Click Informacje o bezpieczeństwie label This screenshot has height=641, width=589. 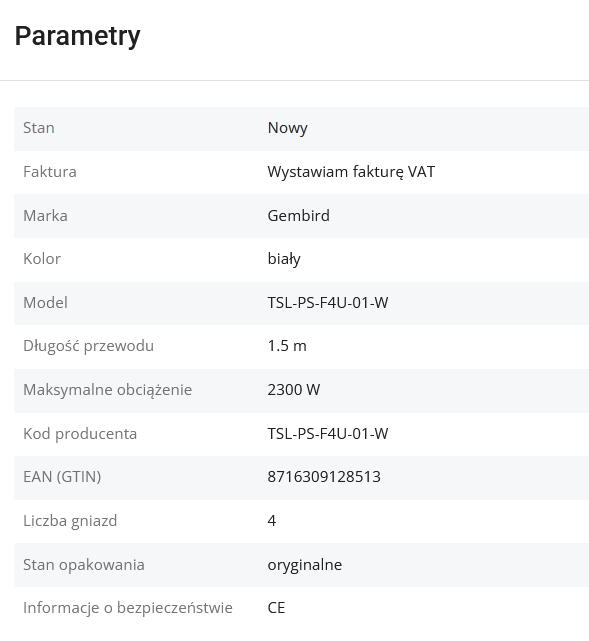pos(128,608)
